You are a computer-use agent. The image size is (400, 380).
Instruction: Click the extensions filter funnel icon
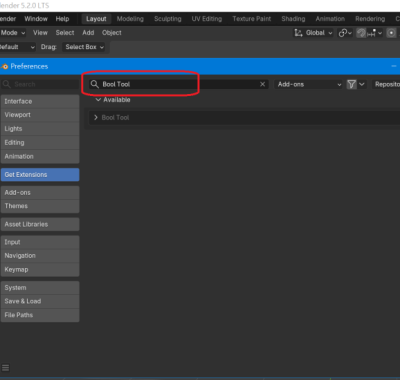[x=351, y=84]
